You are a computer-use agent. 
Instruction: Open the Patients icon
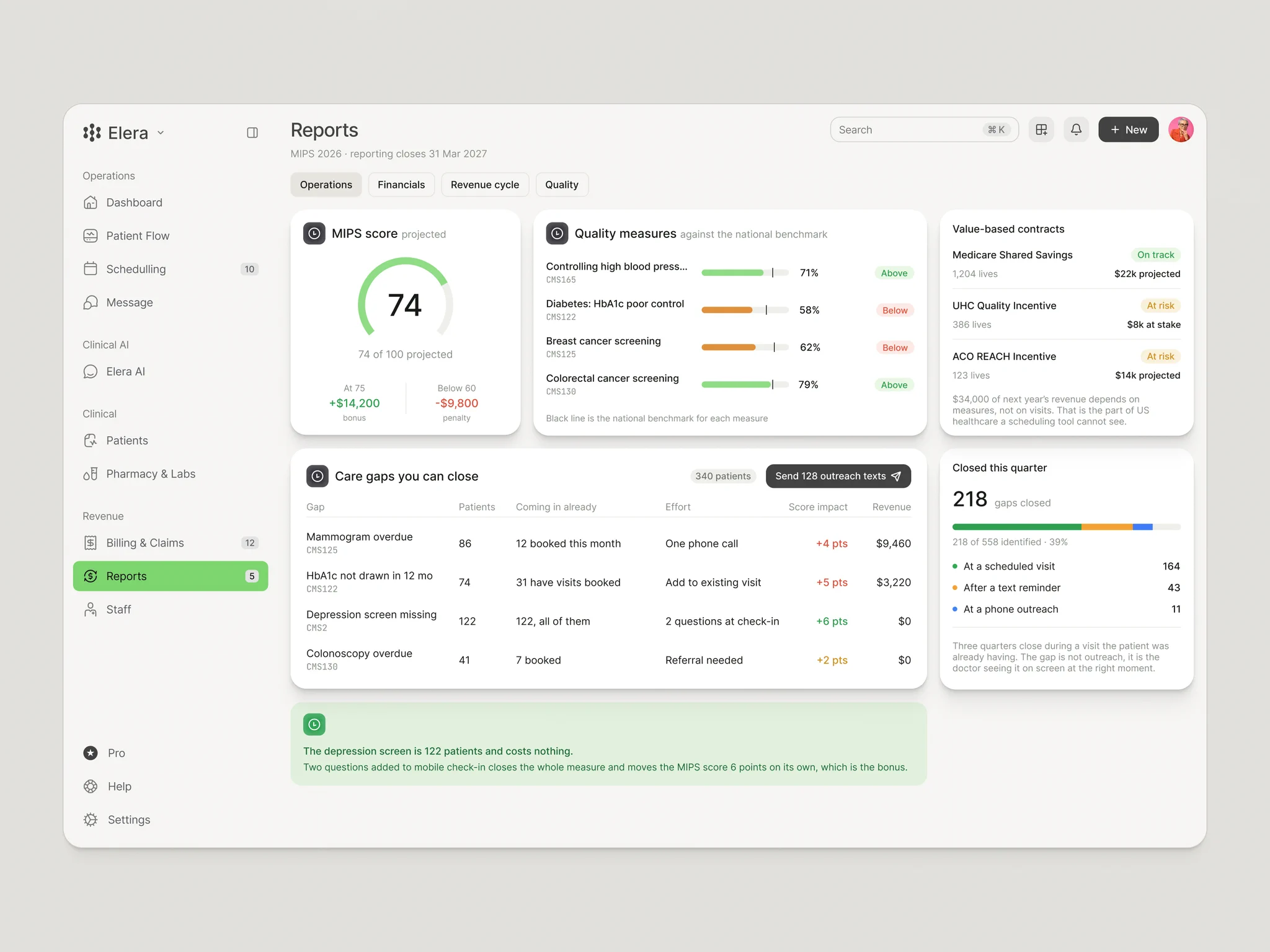click(x=91, y=441)
